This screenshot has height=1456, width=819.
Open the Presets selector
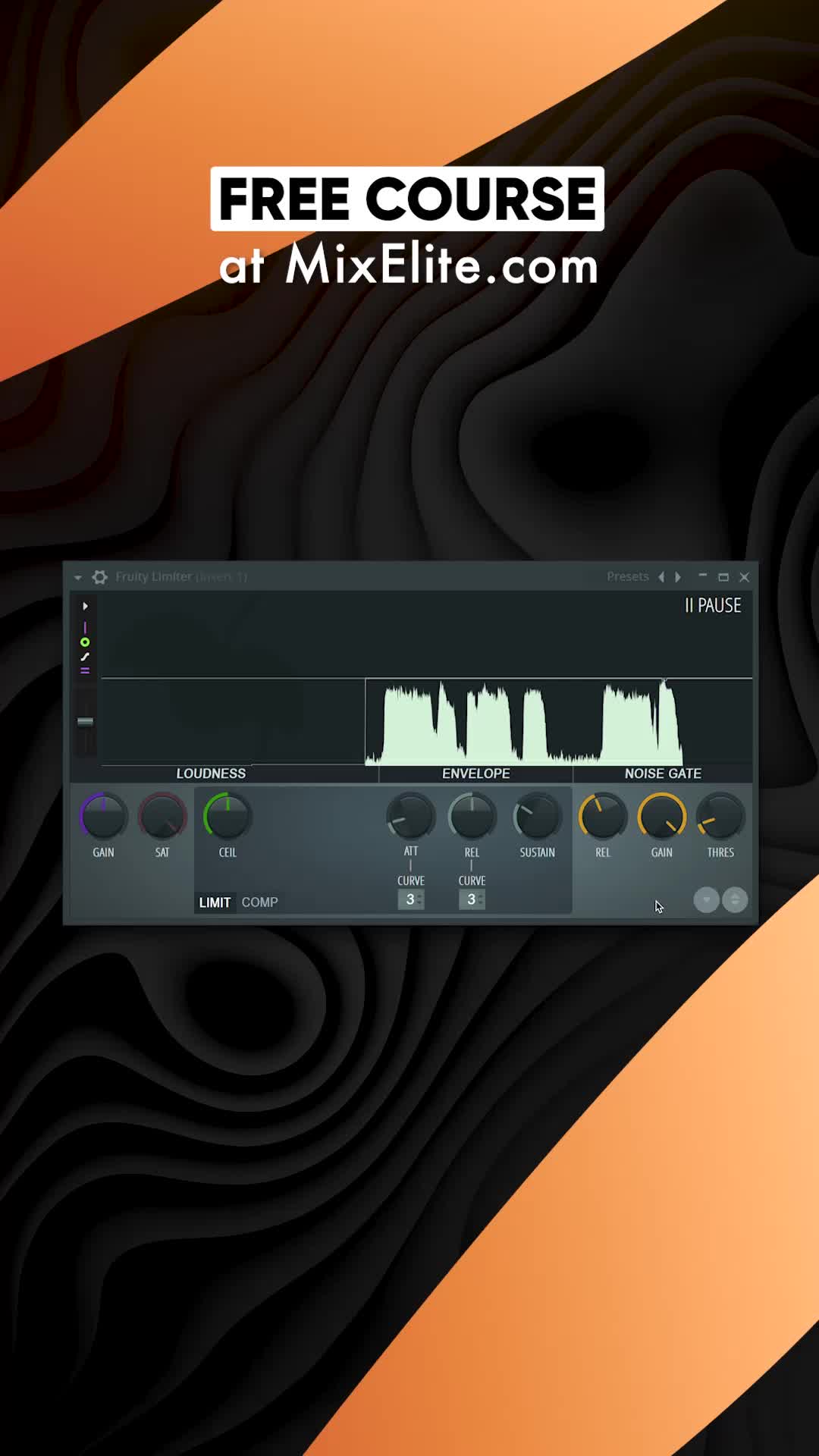click(627, 576)
